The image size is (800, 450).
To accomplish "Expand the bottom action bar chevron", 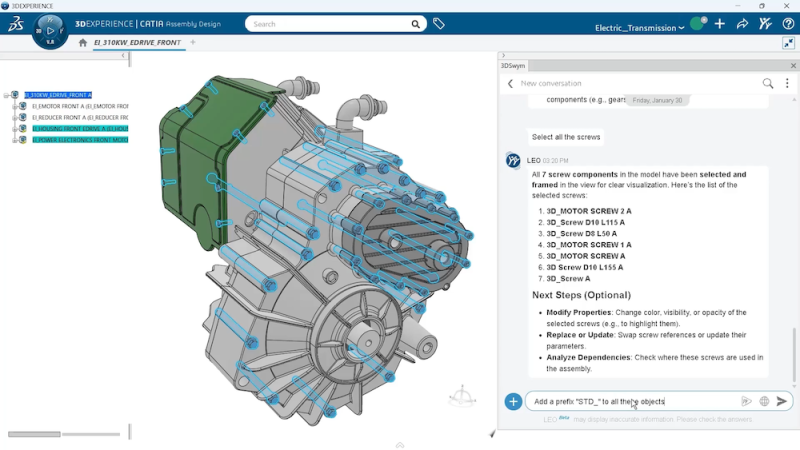I will [x=400, y=445].
